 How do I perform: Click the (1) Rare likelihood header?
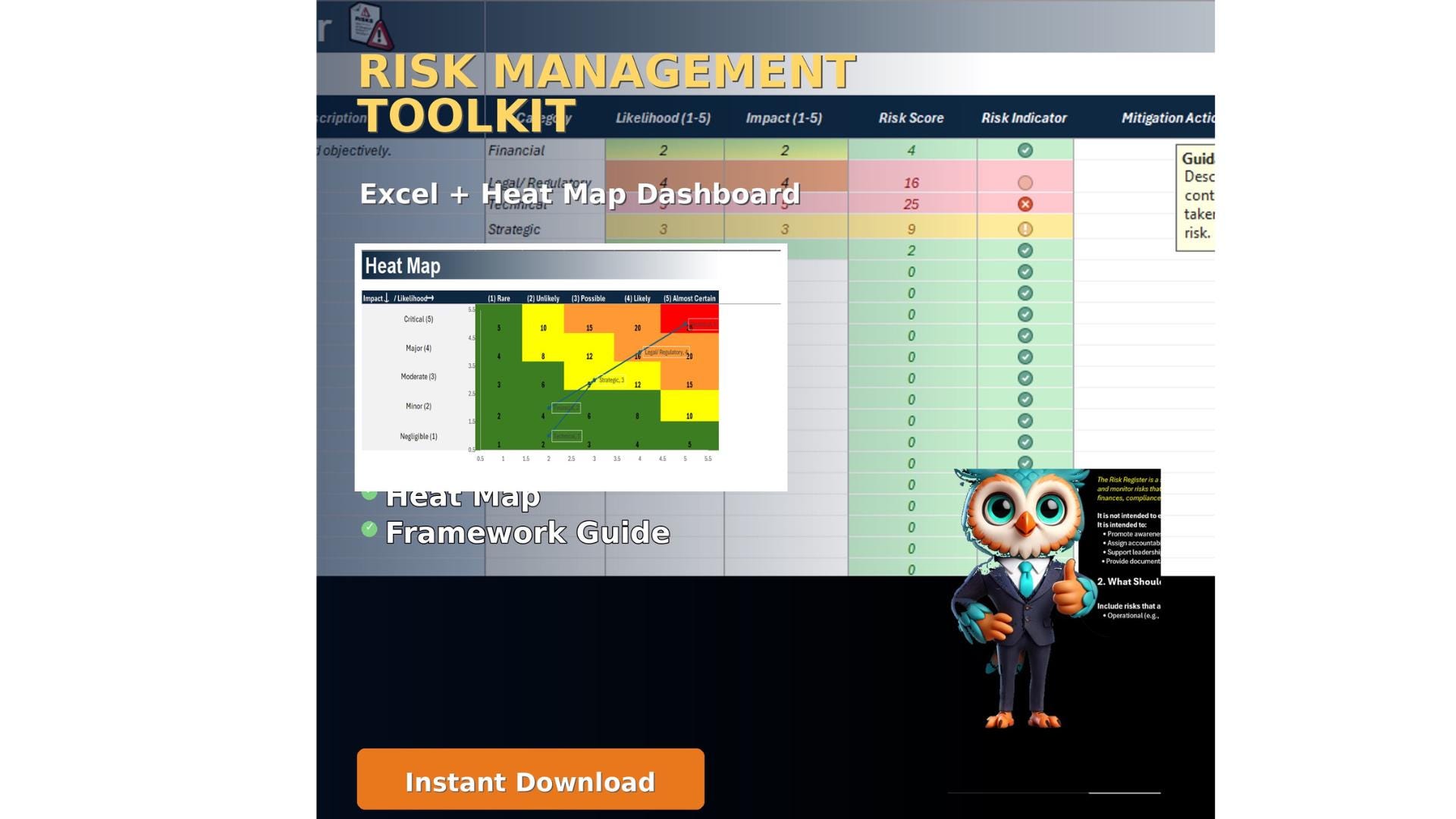click(x=499, y=298)
